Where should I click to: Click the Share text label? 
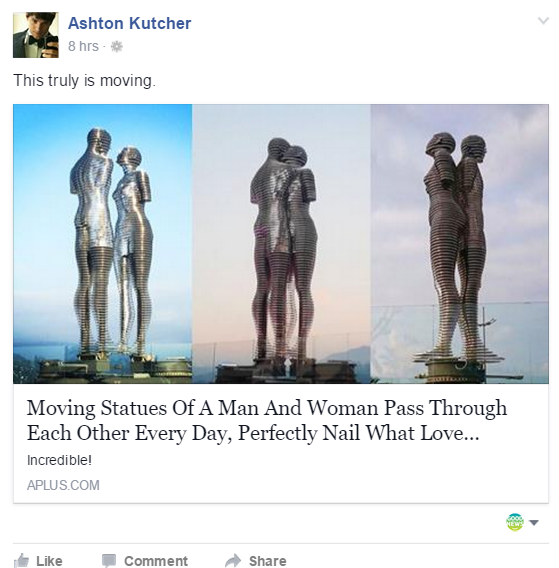[267, 561]
